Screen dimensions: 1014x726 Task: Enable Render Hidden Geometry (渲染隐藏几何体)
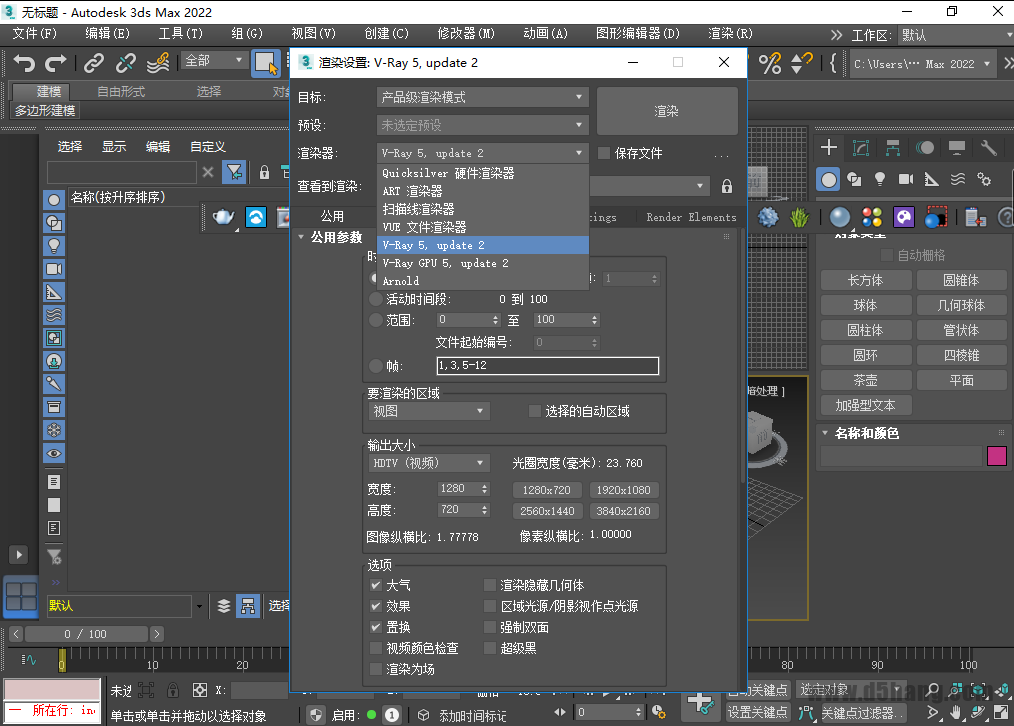(x=490, y=585)
